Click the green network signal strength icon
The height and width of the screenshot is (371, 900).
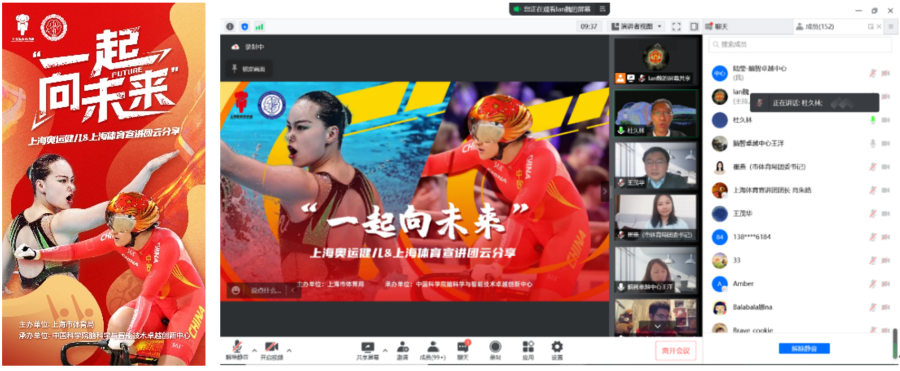pos(259,26)
